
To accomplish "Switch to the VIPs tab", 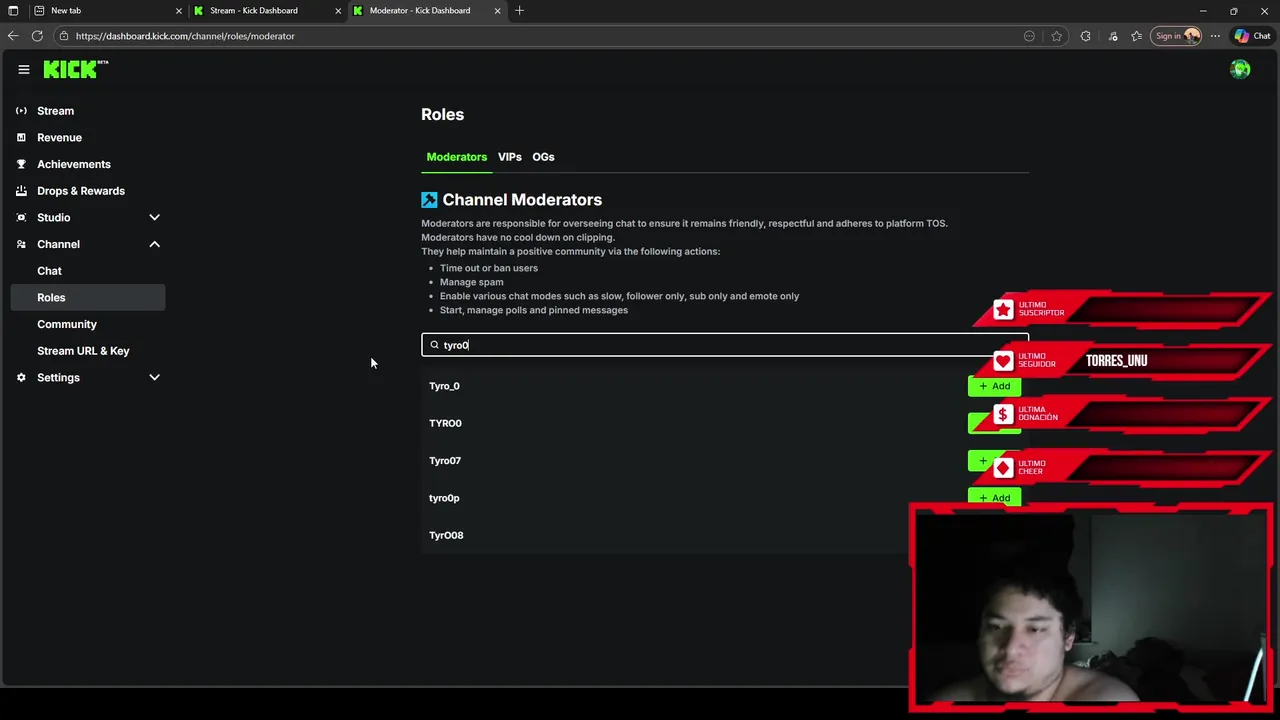I will coord(510,157).
